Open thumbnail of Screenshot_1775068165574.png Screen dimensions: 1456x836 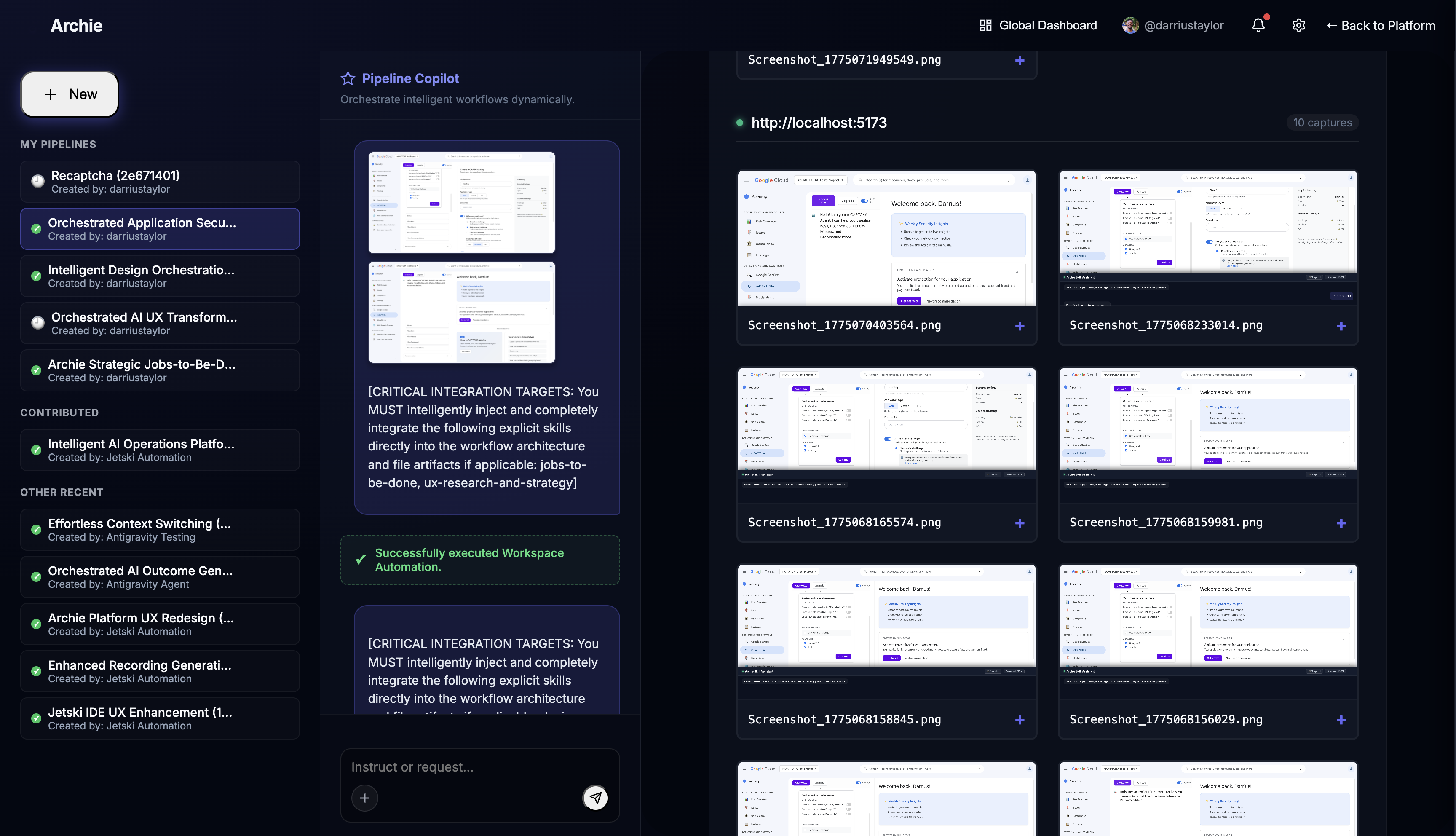click(887, 436)
